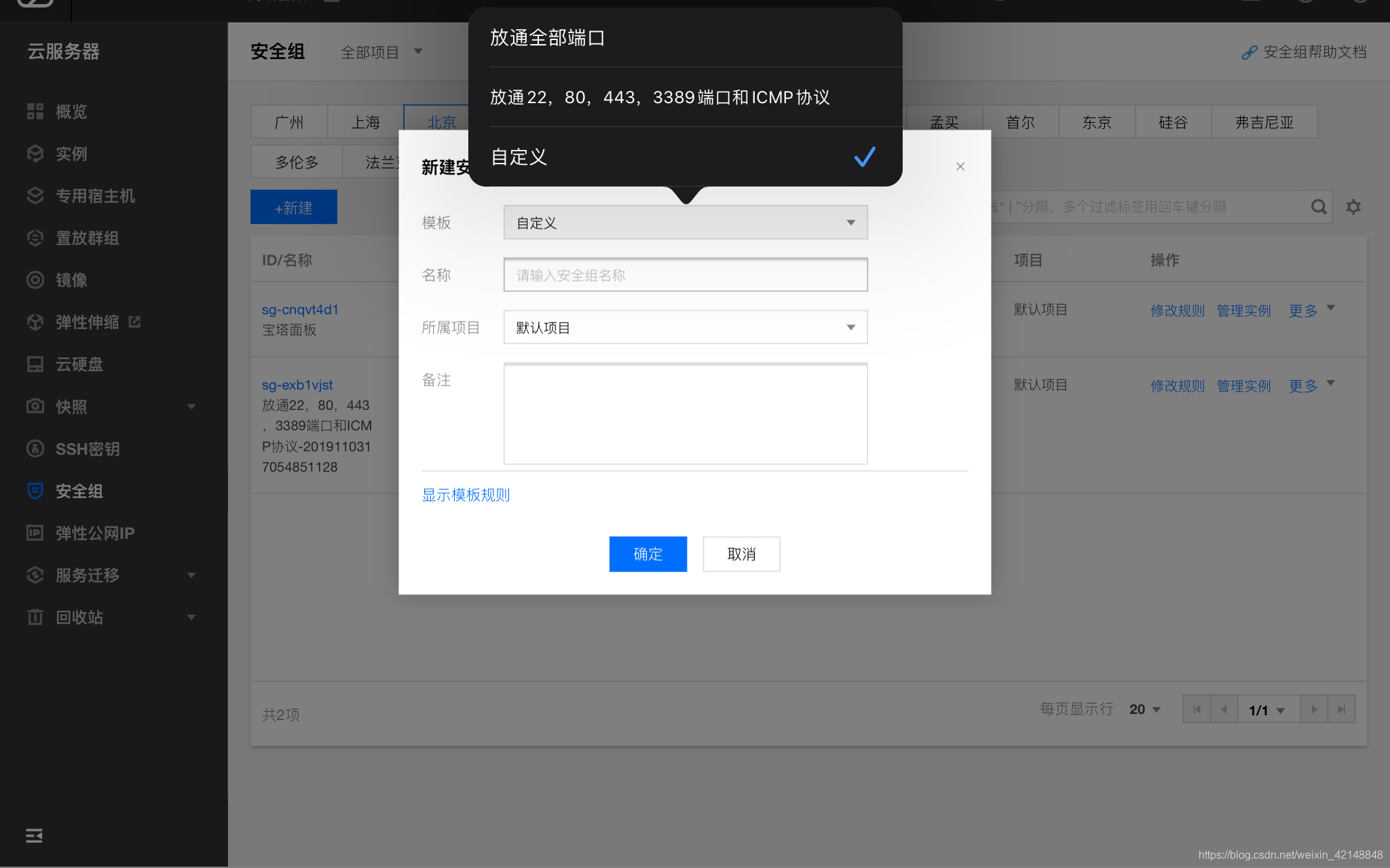Go to last page arrow
This screenshot has width=1390, height=868.
click(x=1341, y=709)
